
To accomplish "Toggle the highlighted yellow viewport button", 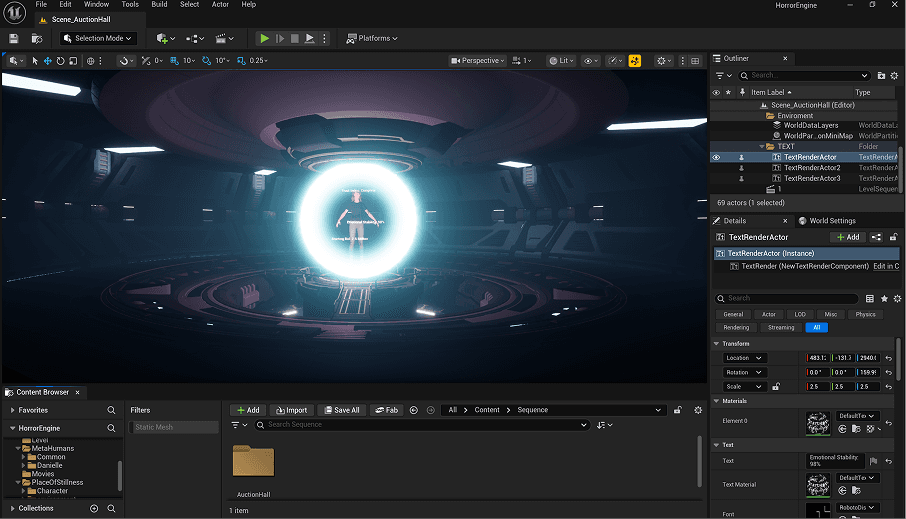I will [633, 61].
